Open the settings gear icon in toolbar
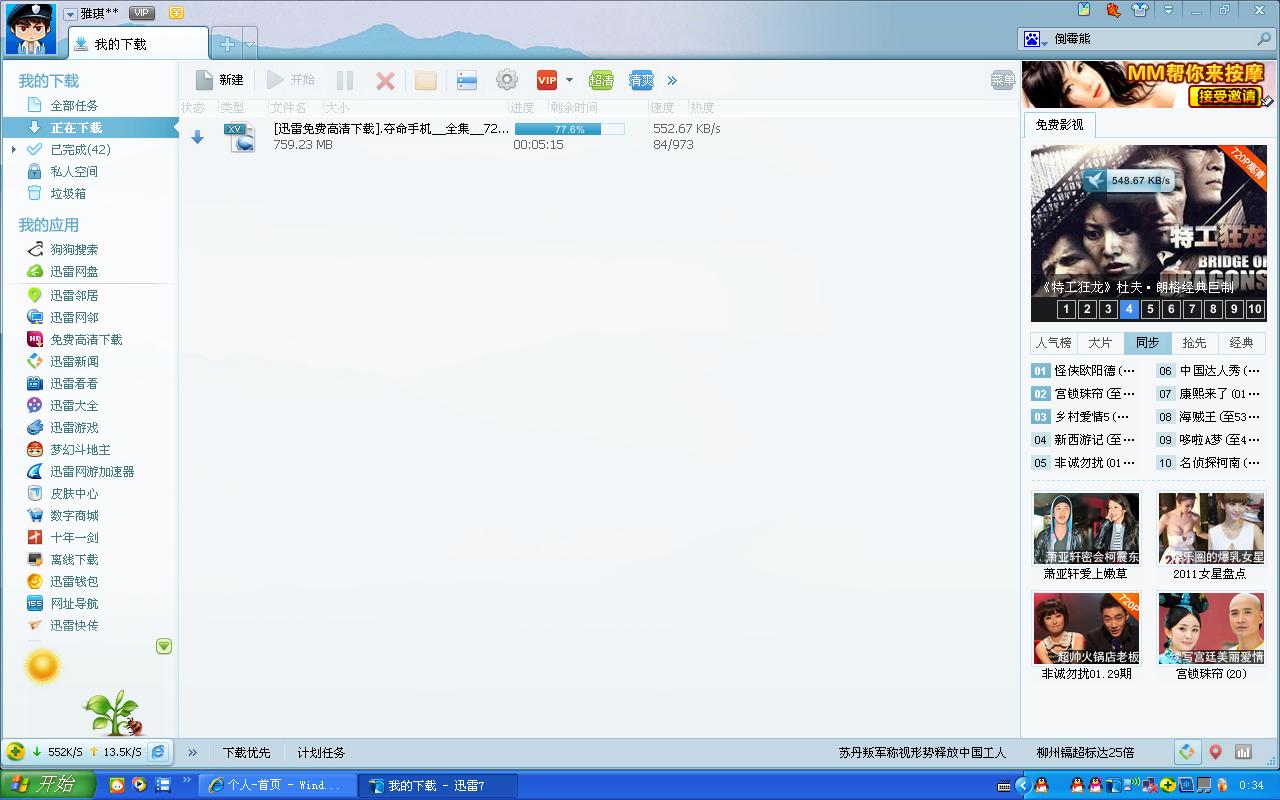Image resolution: width=1280 pixels, height=800 pixels. click(507, 80)
